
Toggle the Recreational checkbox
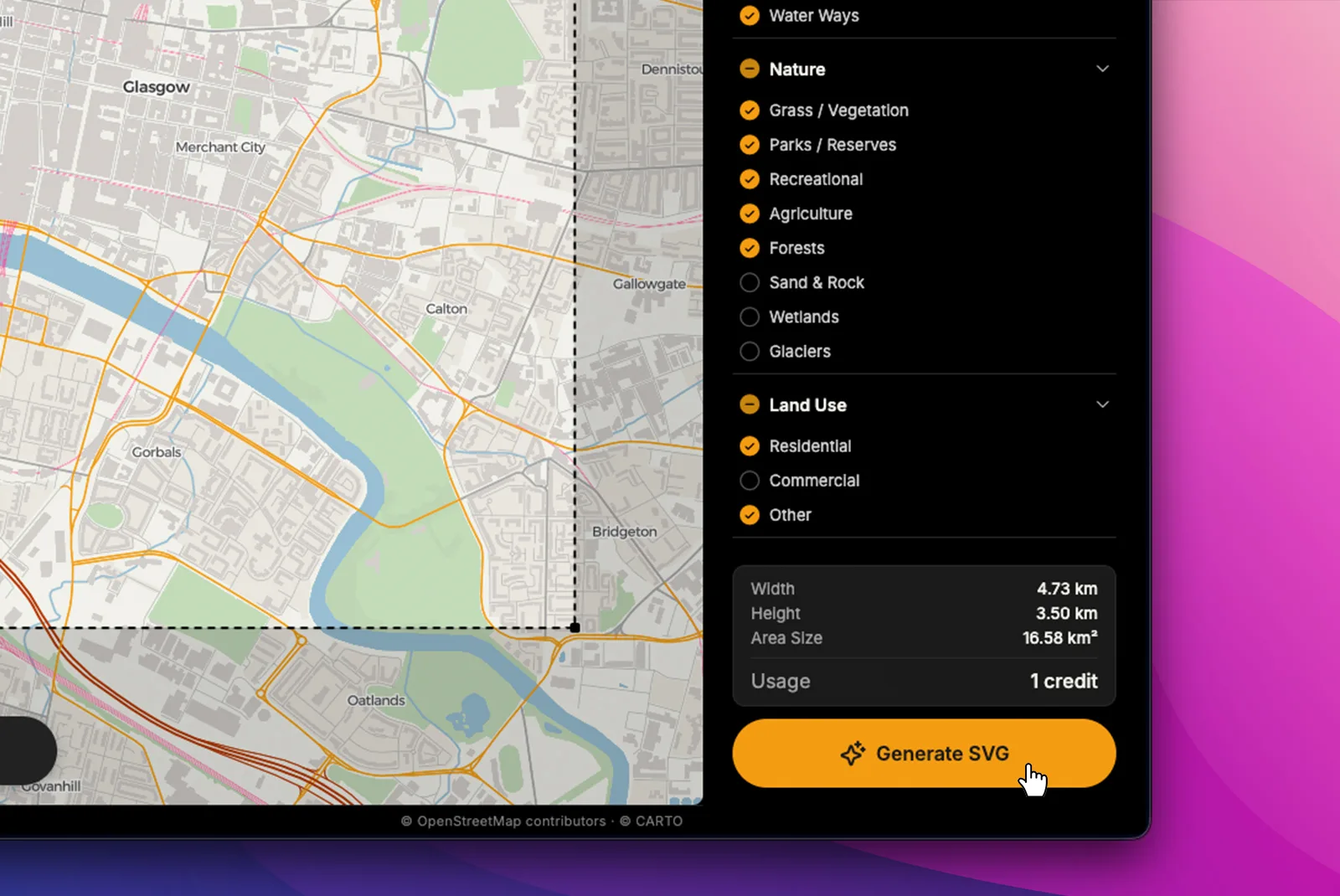(x=750, y=179)
